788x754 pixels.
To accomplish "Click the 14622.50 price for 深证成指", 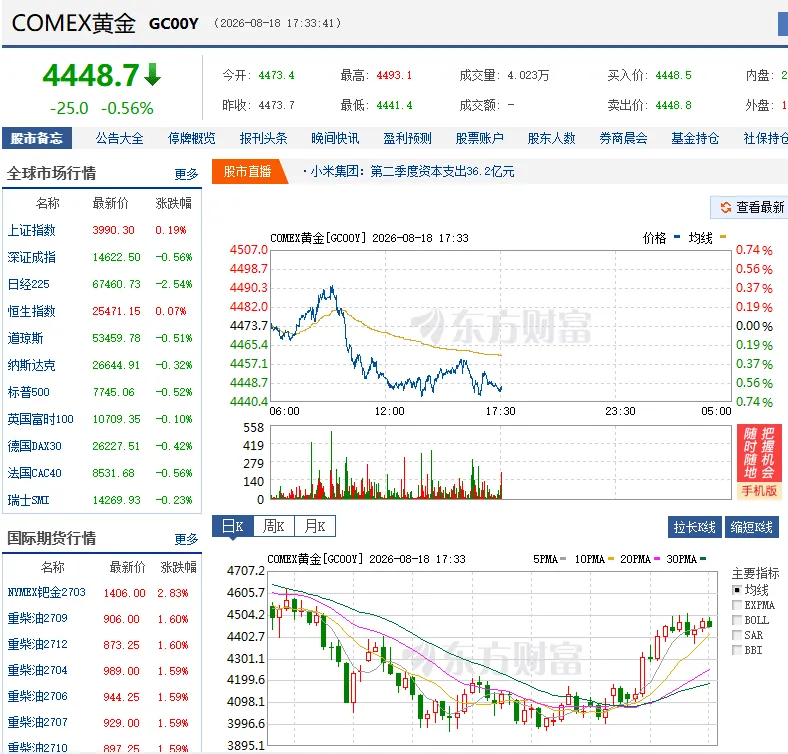I will coord(116,257).
